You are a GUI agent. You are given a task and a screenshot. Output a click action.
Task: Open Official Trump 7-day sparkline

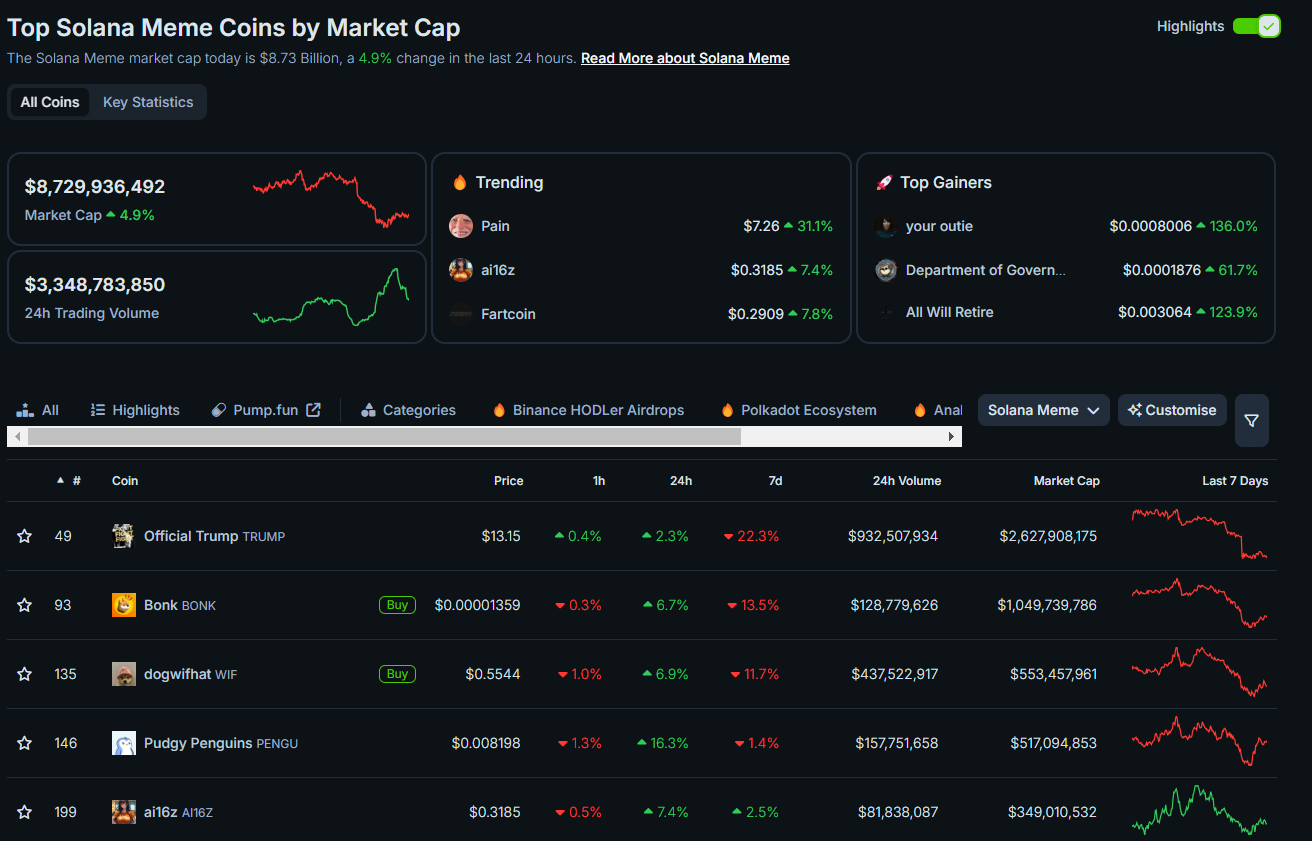(1199, 534)
